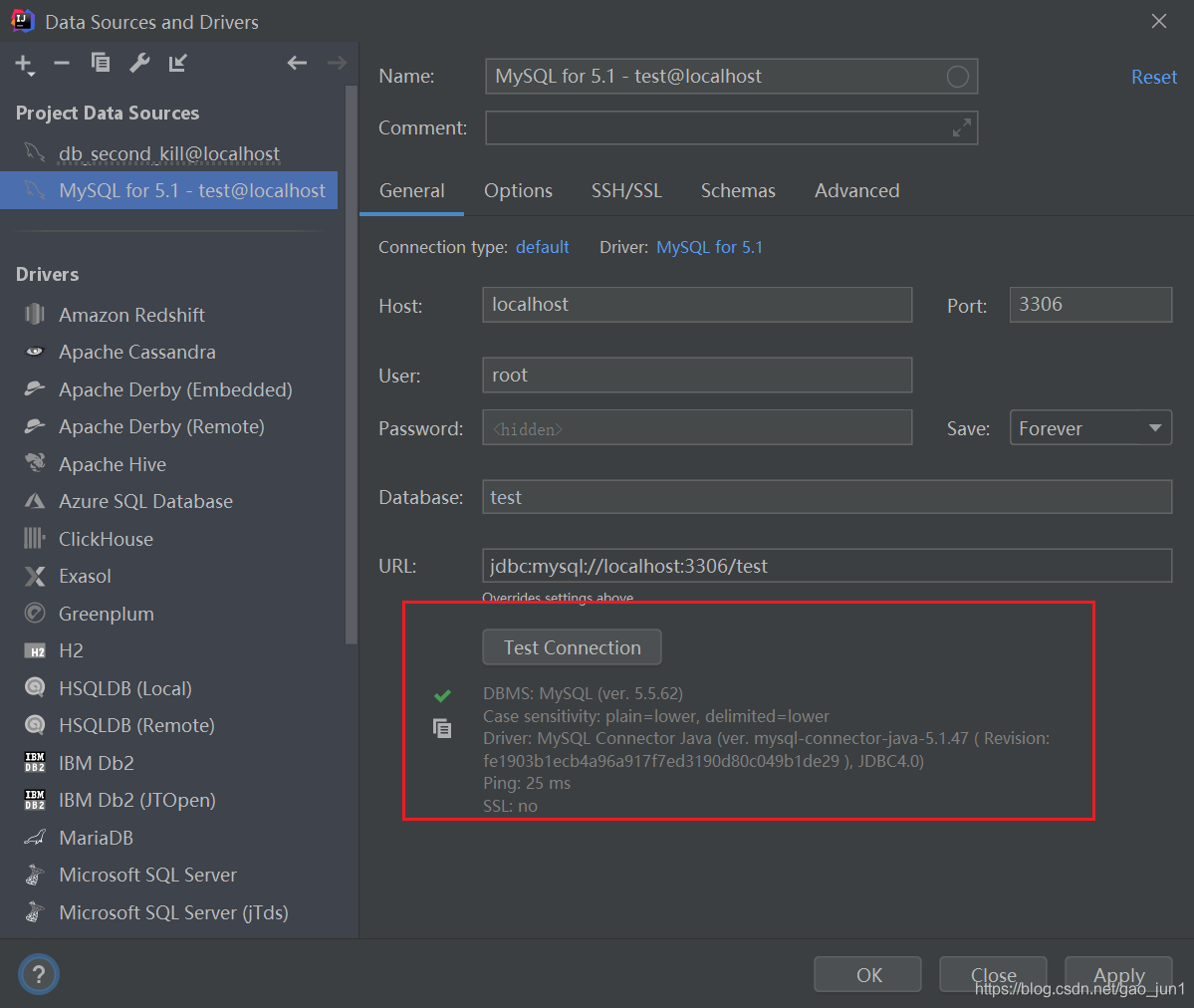Focus the Database field containing test

tap(827, 497)
